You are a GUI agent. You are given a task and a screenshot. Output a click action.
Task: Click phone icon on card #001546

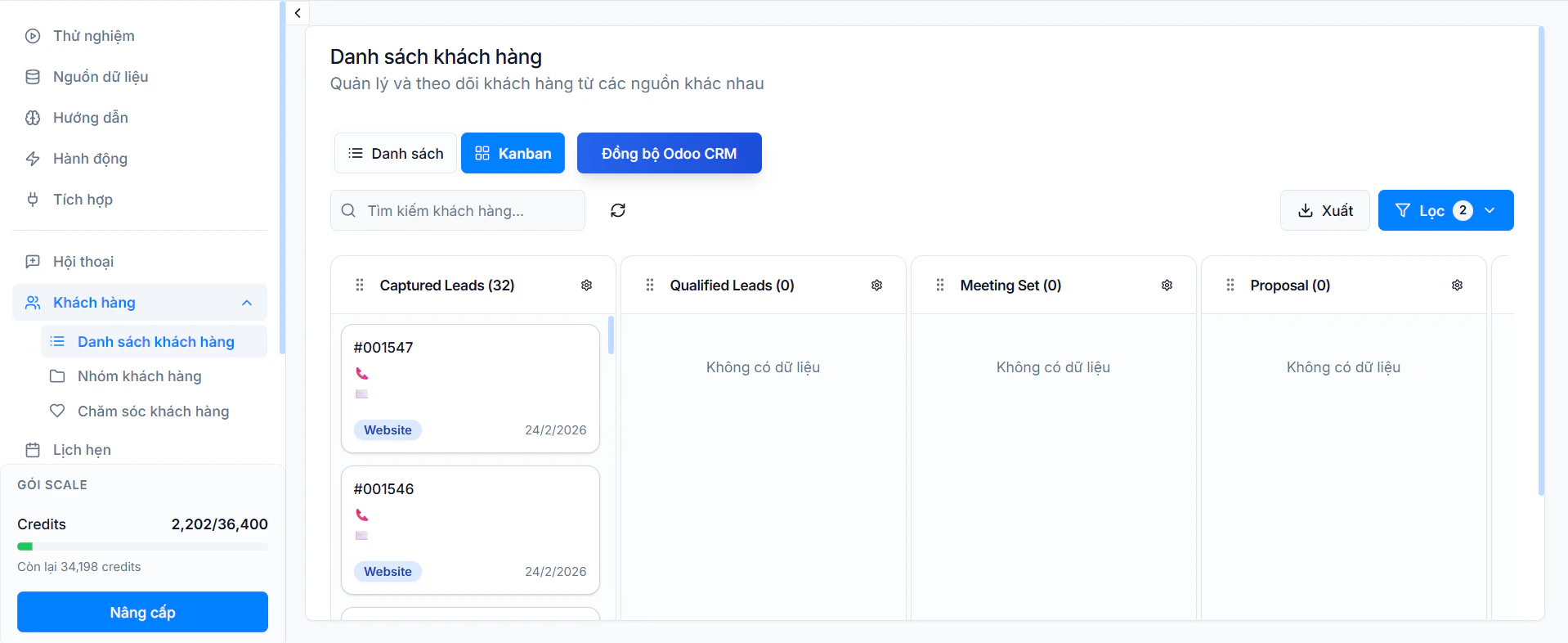pos(362,515)
